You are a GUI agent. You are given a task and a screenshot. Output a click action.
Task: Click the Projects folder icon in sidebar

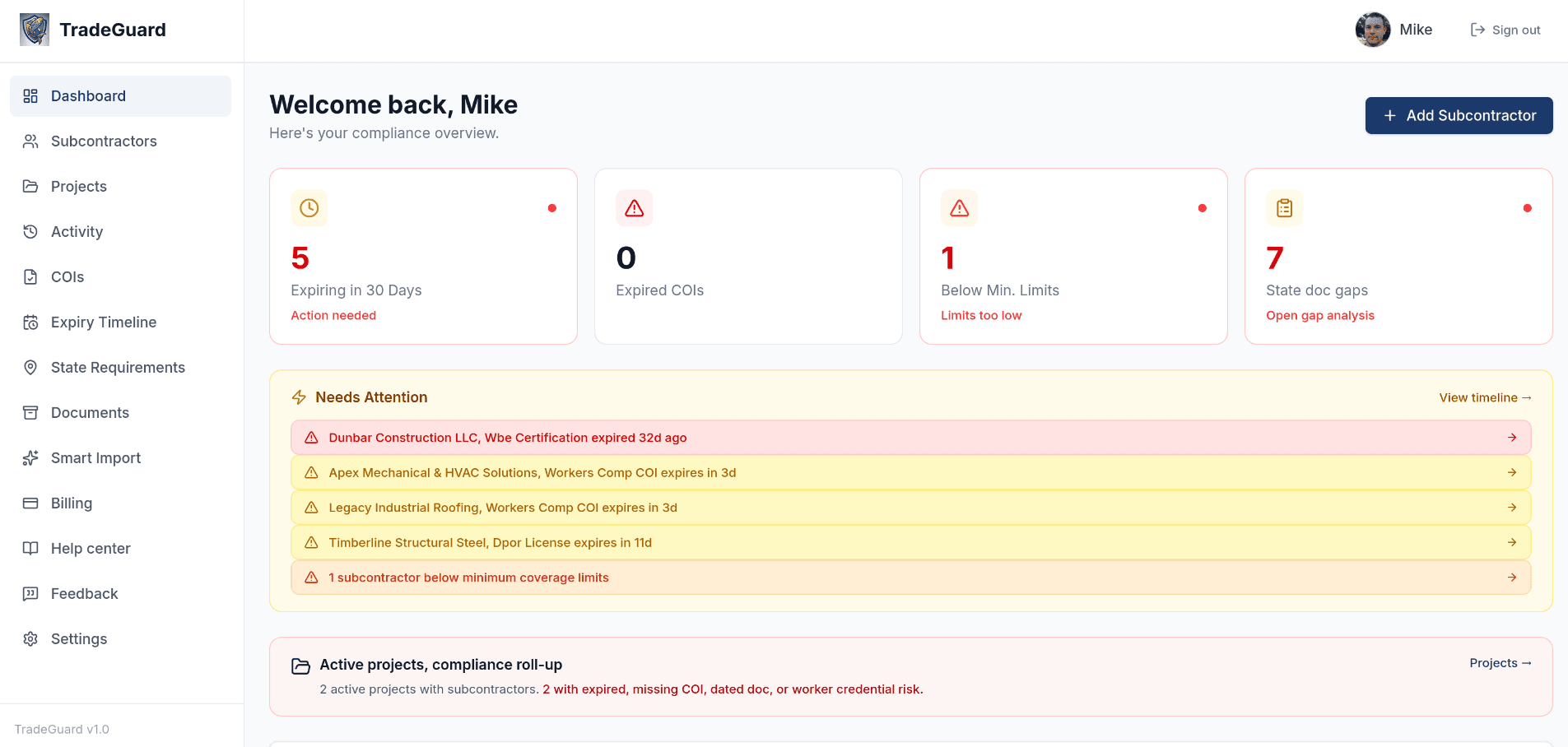30,187
